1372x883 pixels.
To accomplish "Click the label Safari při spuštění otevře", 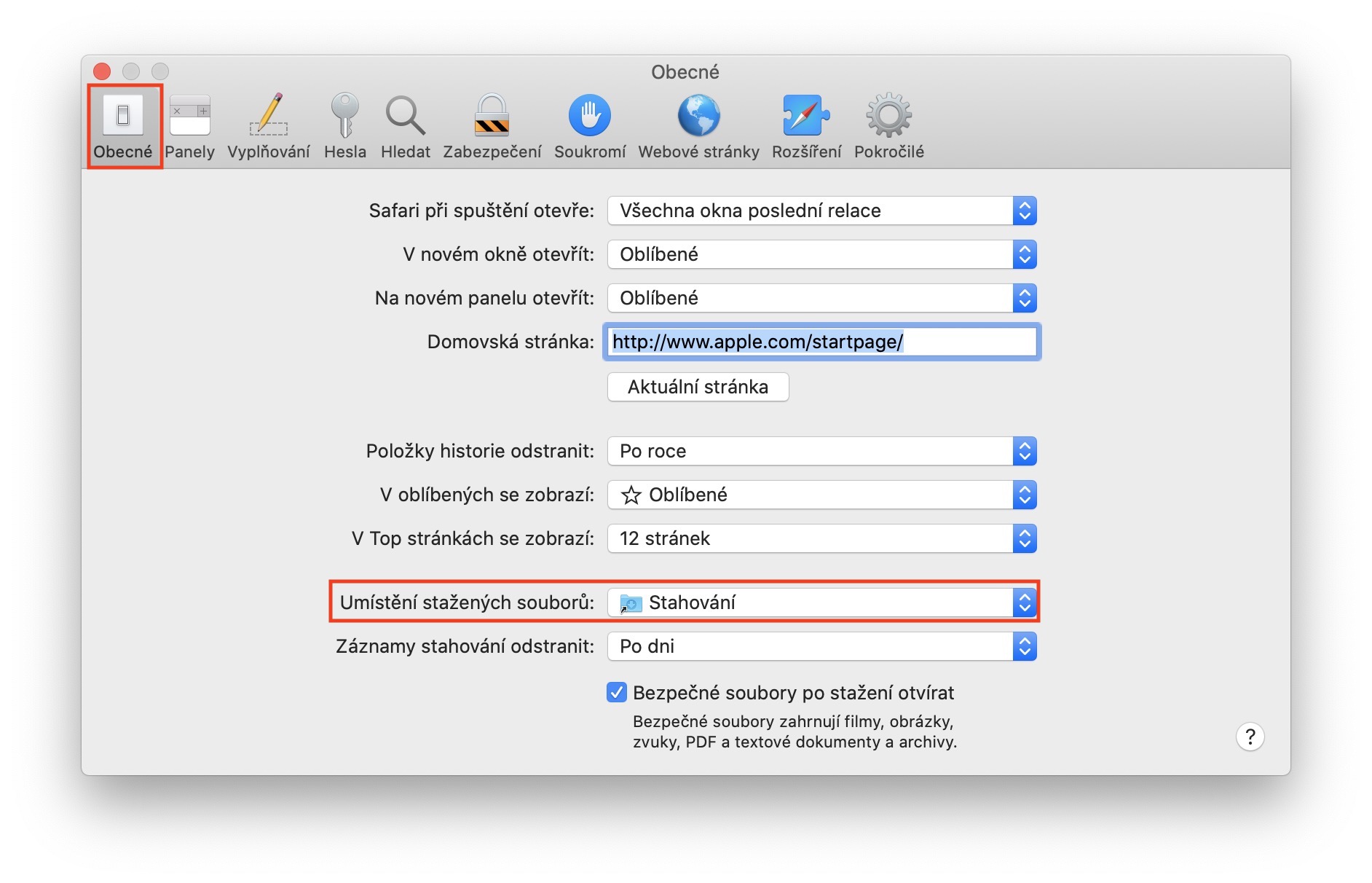I will (x=481, y=211).
